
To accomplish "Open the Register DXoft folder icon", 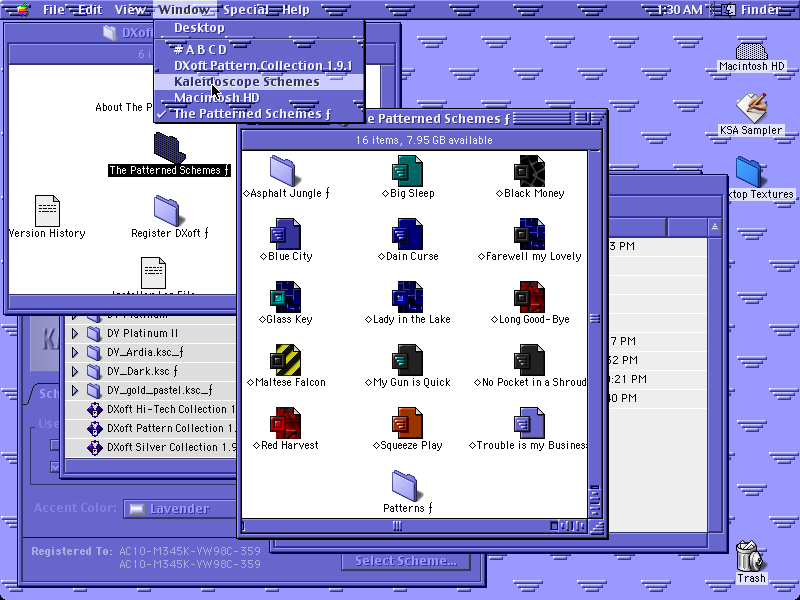I will (x=167, y=211).
